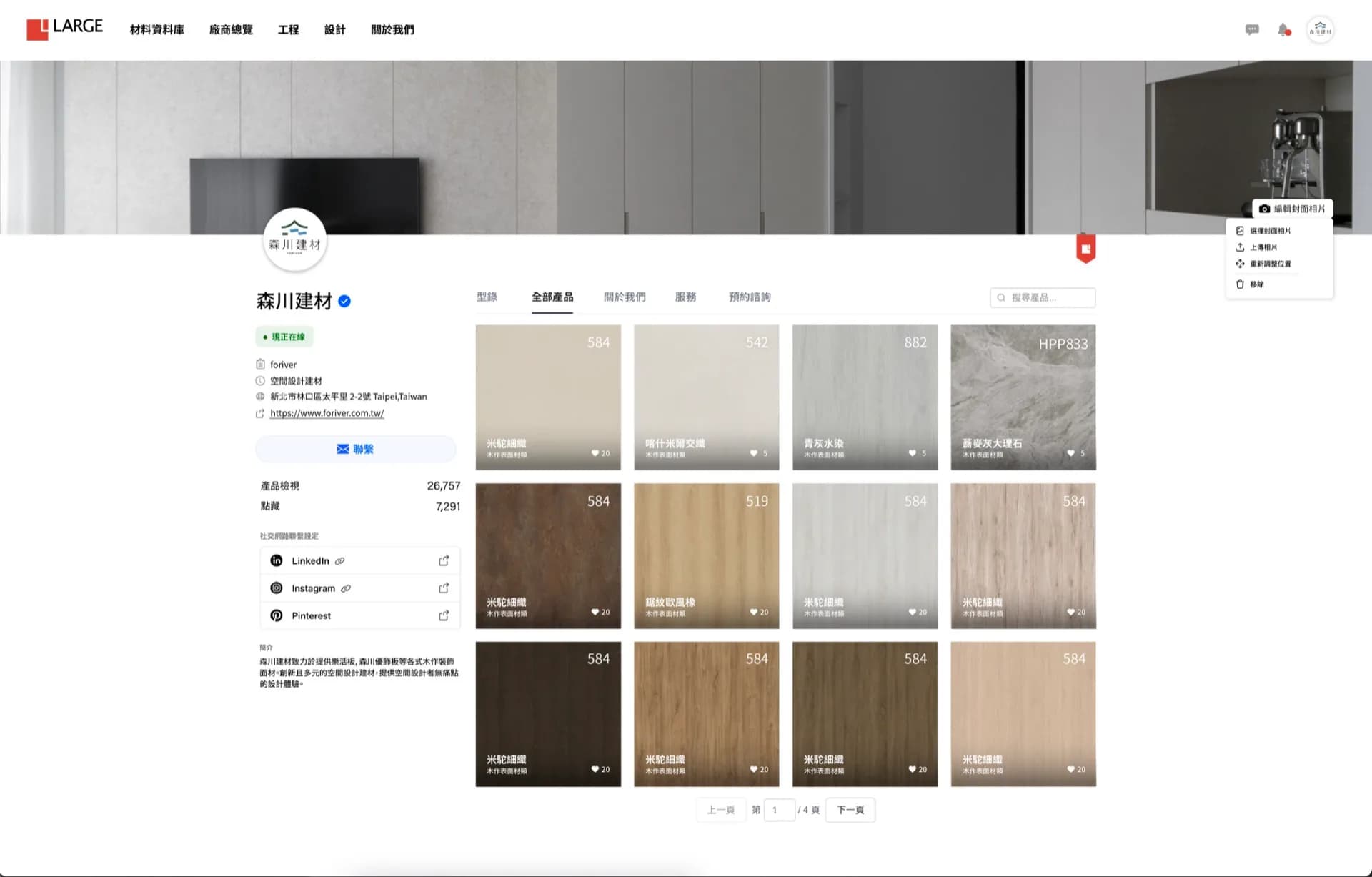The width and height of the screenshot is (1372, 877).
Task: Open 材料資料庫 in top navigation
Action: (x=156, y=29)
